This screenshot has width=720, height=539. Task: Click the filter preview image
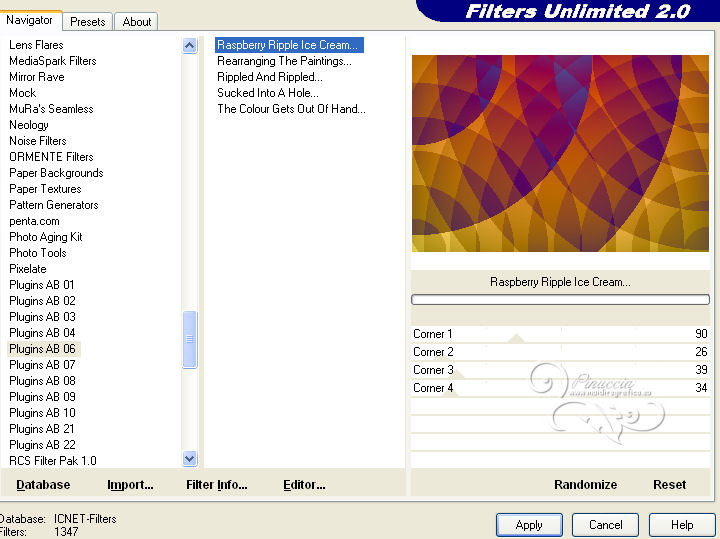click(560, 153)
